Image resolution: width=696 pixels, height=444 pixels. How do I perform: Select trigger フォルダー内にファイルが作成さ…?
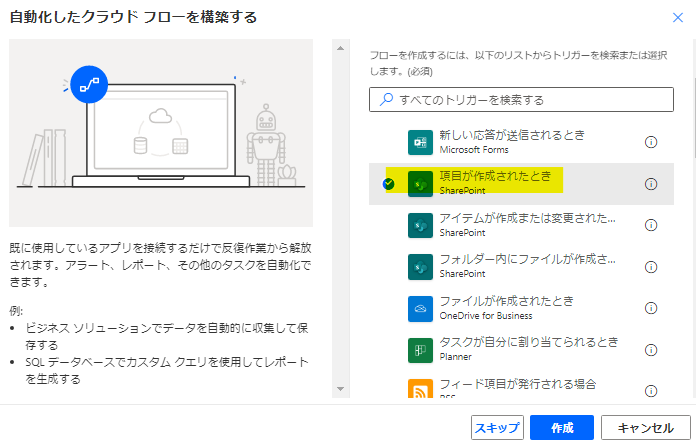521,267
